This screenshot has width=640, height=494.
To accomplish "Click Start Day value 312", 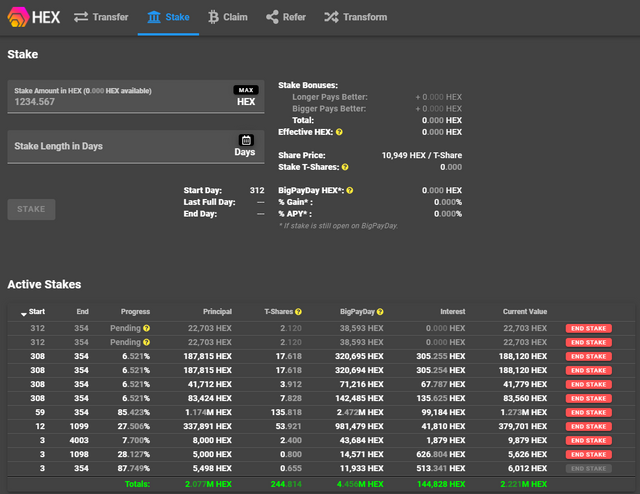I will tap(257, 190).
